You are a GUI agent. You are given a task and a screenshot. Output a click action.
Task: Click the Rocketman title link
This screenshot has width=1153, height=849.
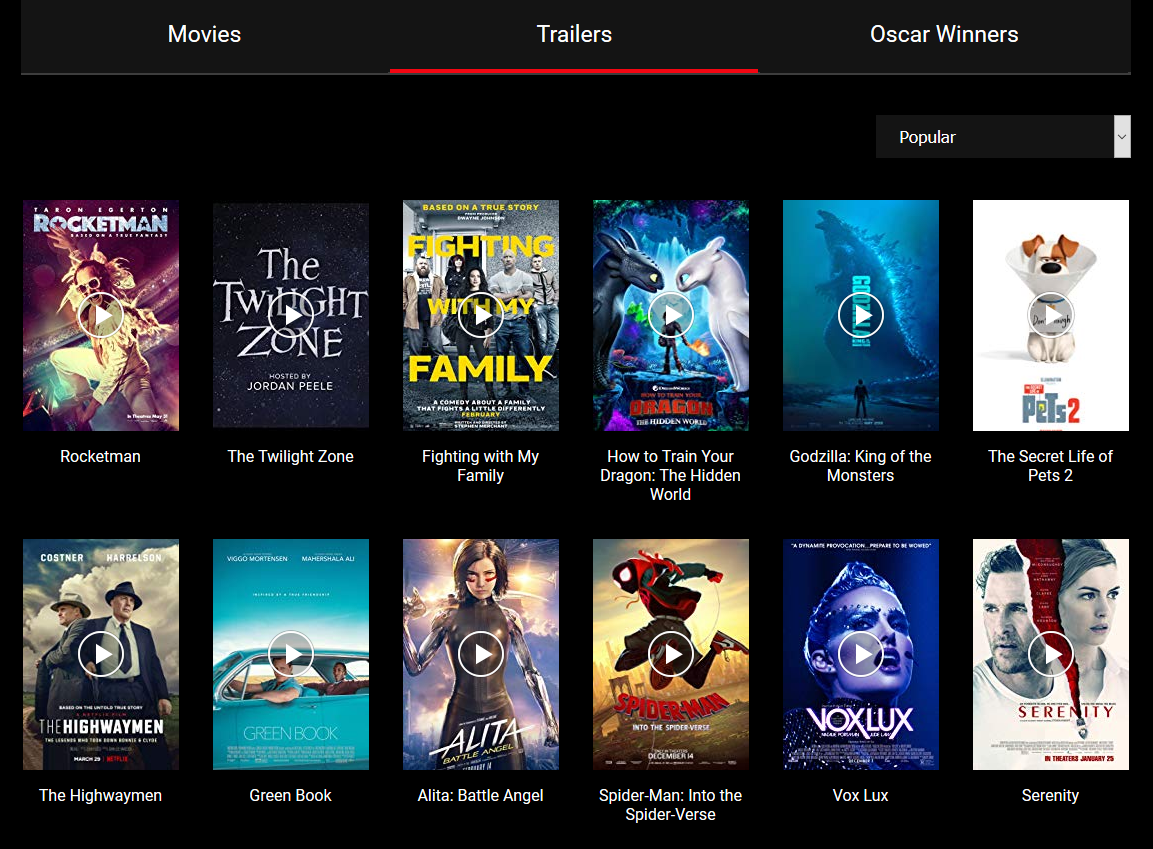coord(101,456)
